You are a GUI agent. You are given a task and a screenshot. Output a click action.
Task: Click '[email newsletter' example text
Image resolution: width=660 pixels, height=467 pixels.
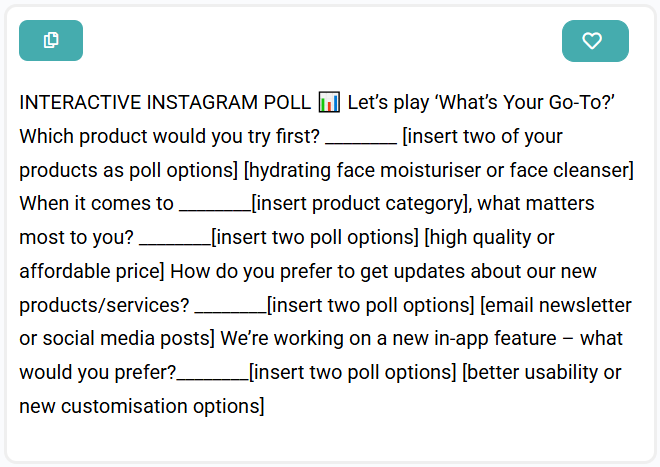556,305
